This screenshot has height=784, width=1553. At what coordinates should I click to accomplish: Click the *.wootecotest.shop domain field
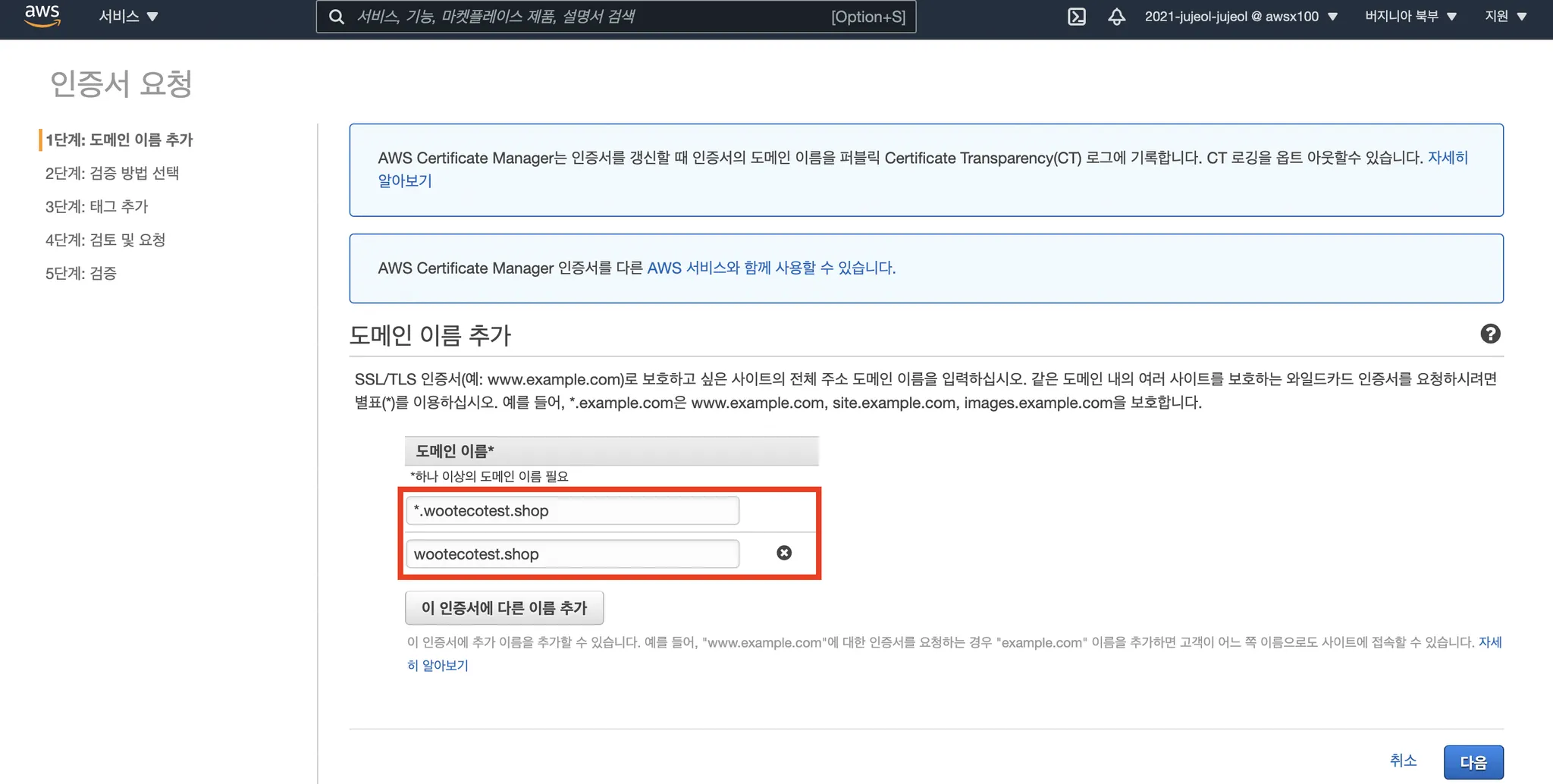[573, 510]
